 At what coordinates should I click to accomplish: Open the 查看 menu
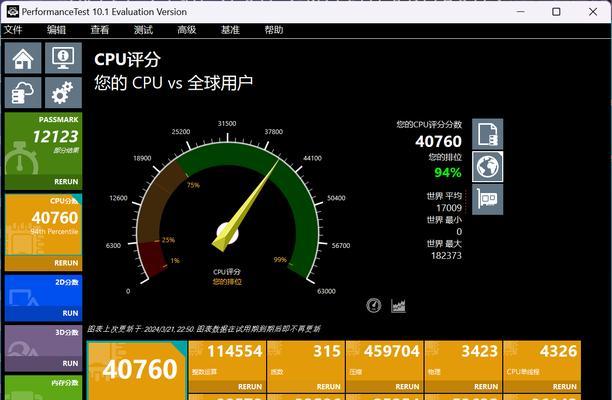click(100, 30)
